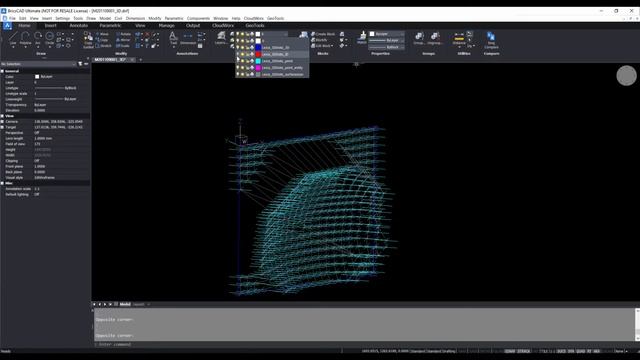Image resolution: width=640 pixels, height=360 pixels.
Task: Toggle freeze sun icon on red layer row
Action: point(242,54)
